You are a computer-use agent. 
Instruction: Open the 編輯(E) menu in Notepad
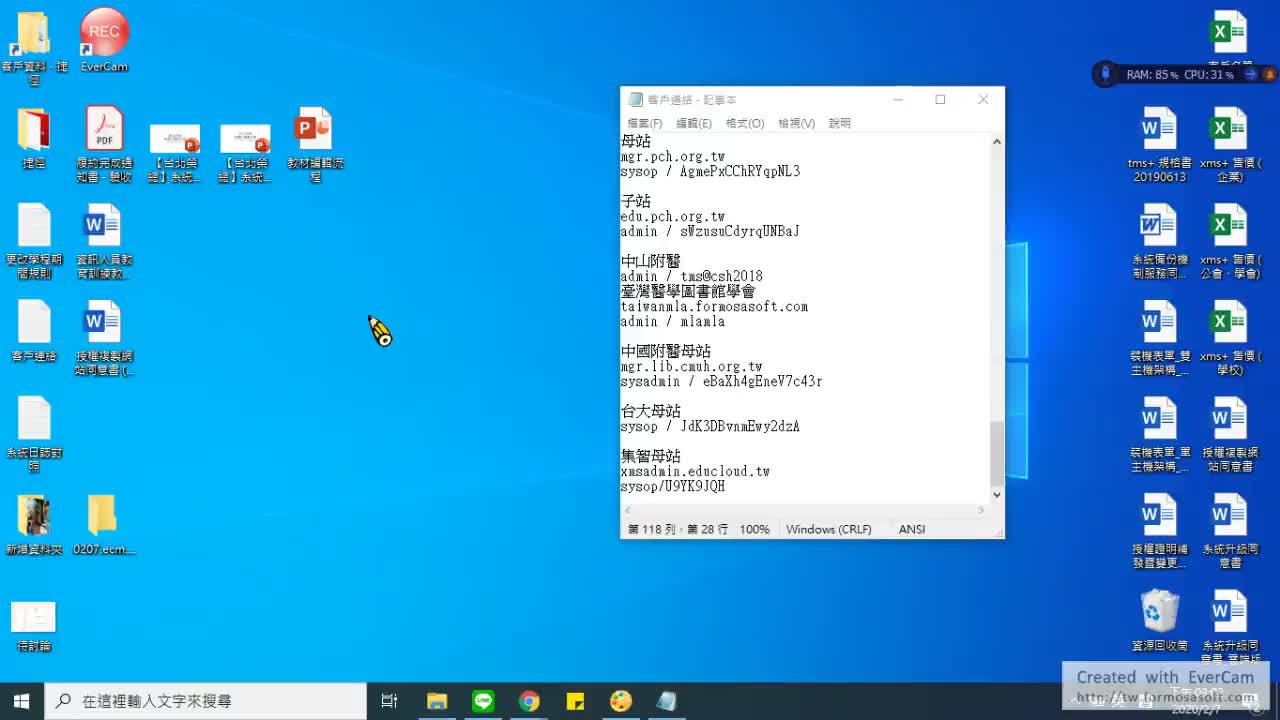click(x=693, y=123)
